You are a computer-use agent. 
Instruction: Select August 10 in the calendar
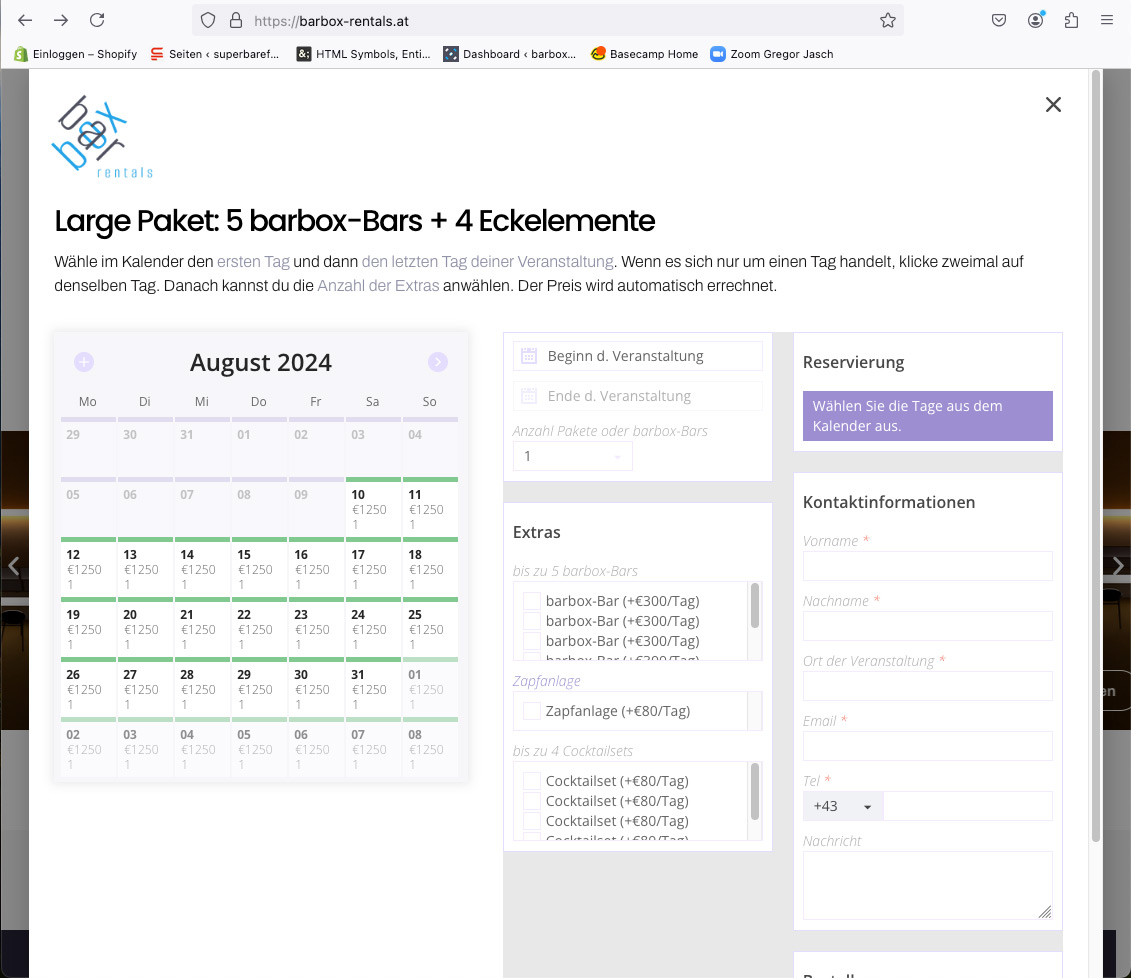coord(374,508)
